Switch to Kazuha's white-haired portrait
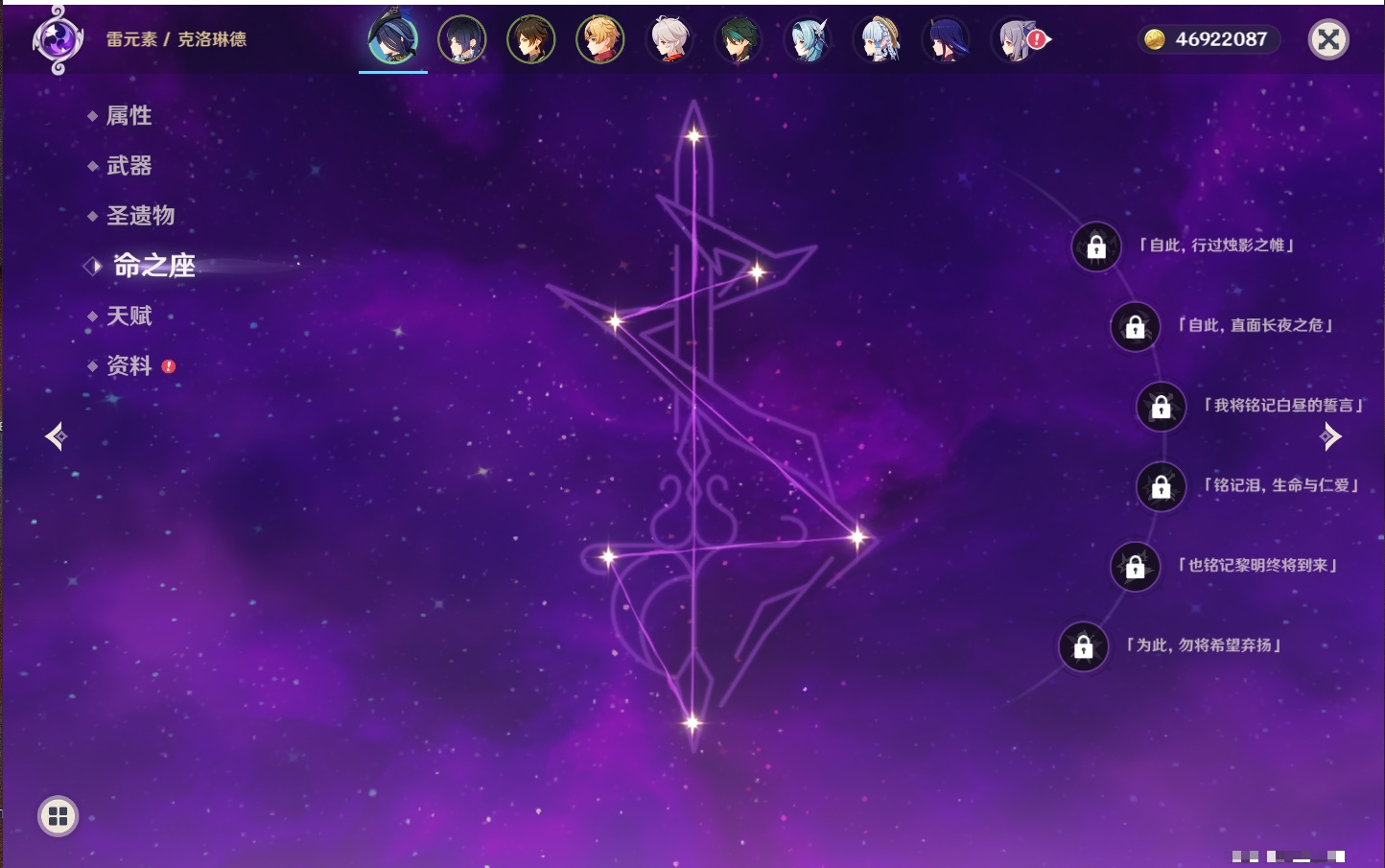1385x868 pixels. [669, 40]
